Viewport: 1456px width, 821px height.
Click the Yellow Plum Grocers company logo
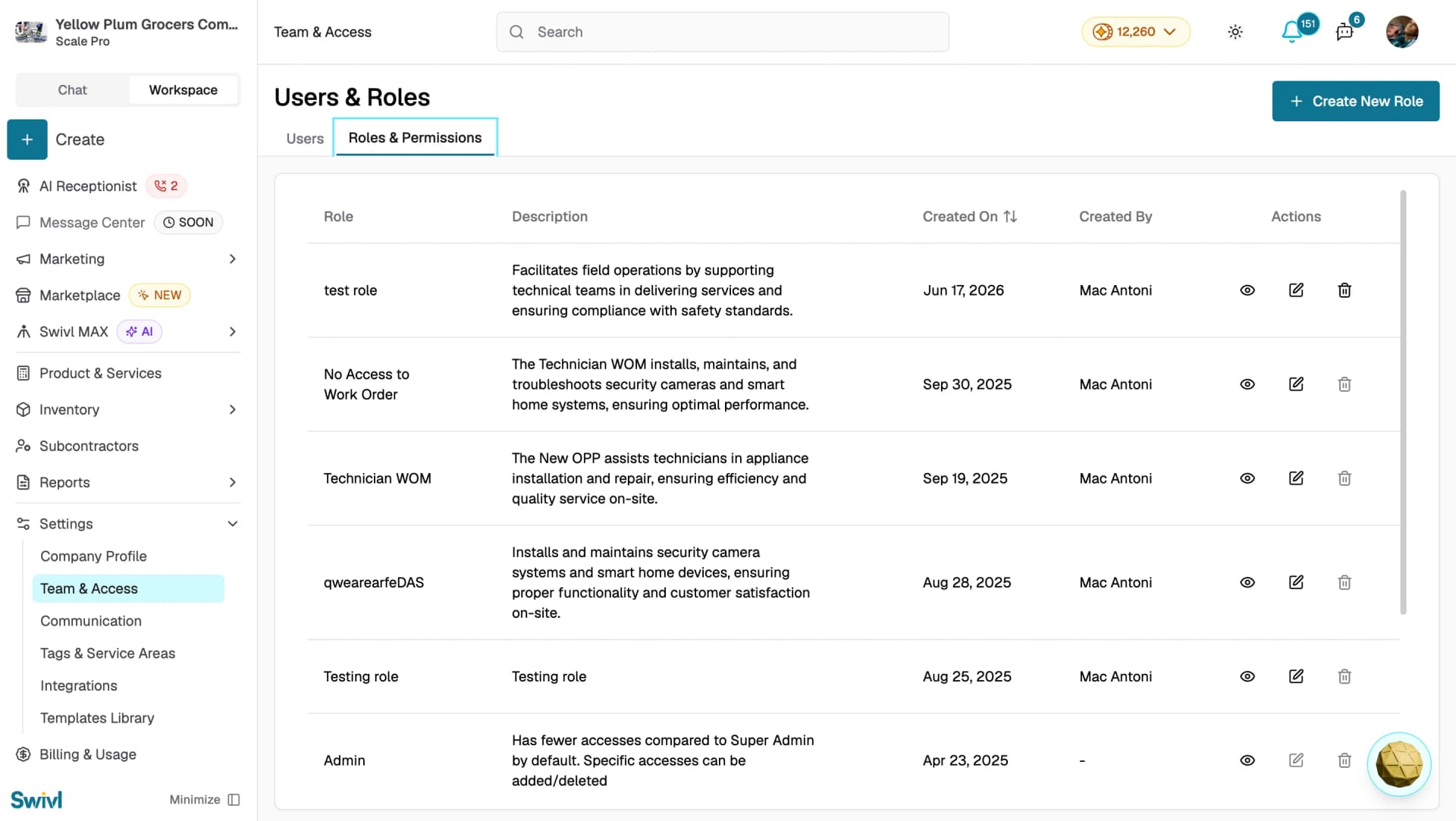[x=31, y=32]
